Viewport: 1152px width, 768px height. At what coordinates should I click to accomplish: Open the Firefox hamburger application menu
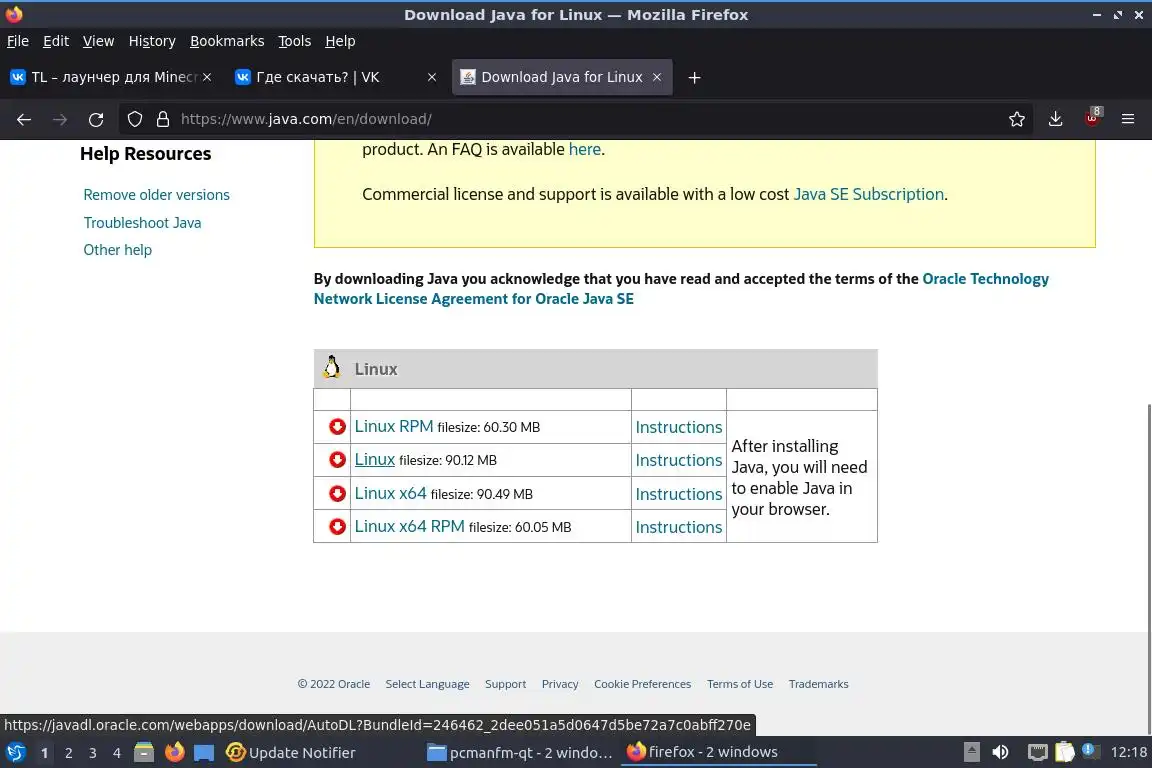pos(1128,119)
